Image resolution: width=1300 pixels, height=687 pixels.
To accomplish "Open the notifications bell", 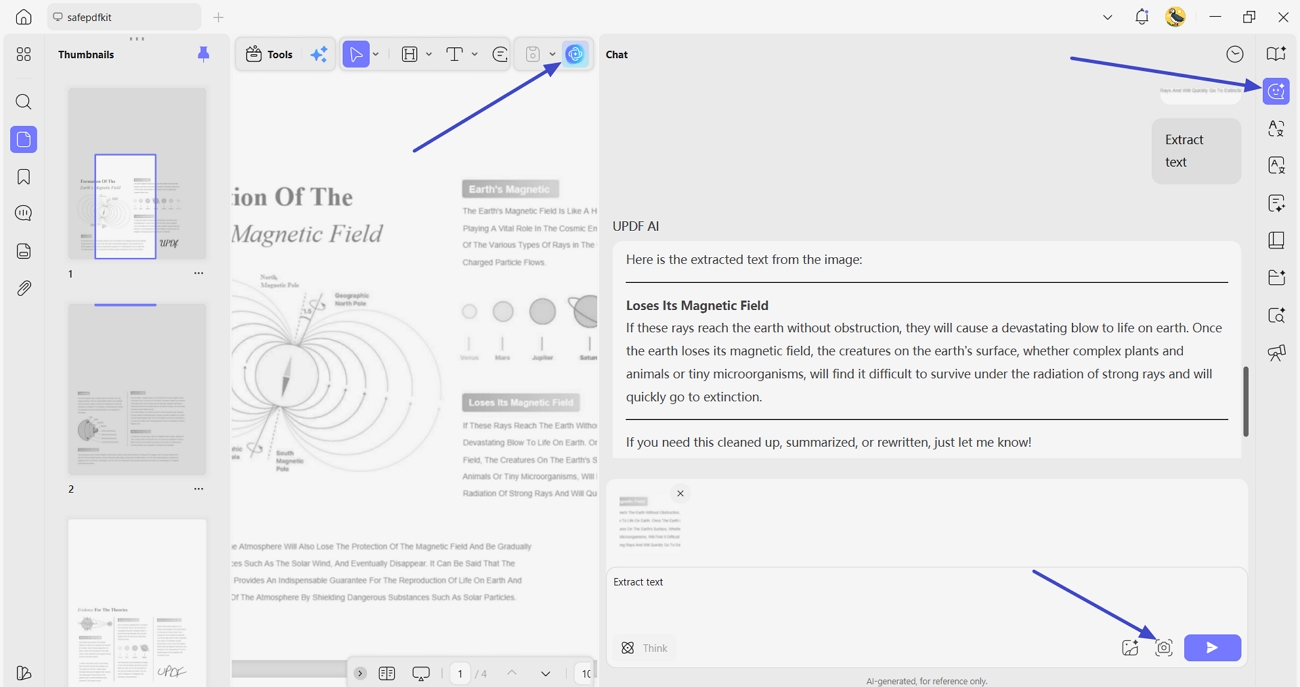I will click(x=1142, y=17).
